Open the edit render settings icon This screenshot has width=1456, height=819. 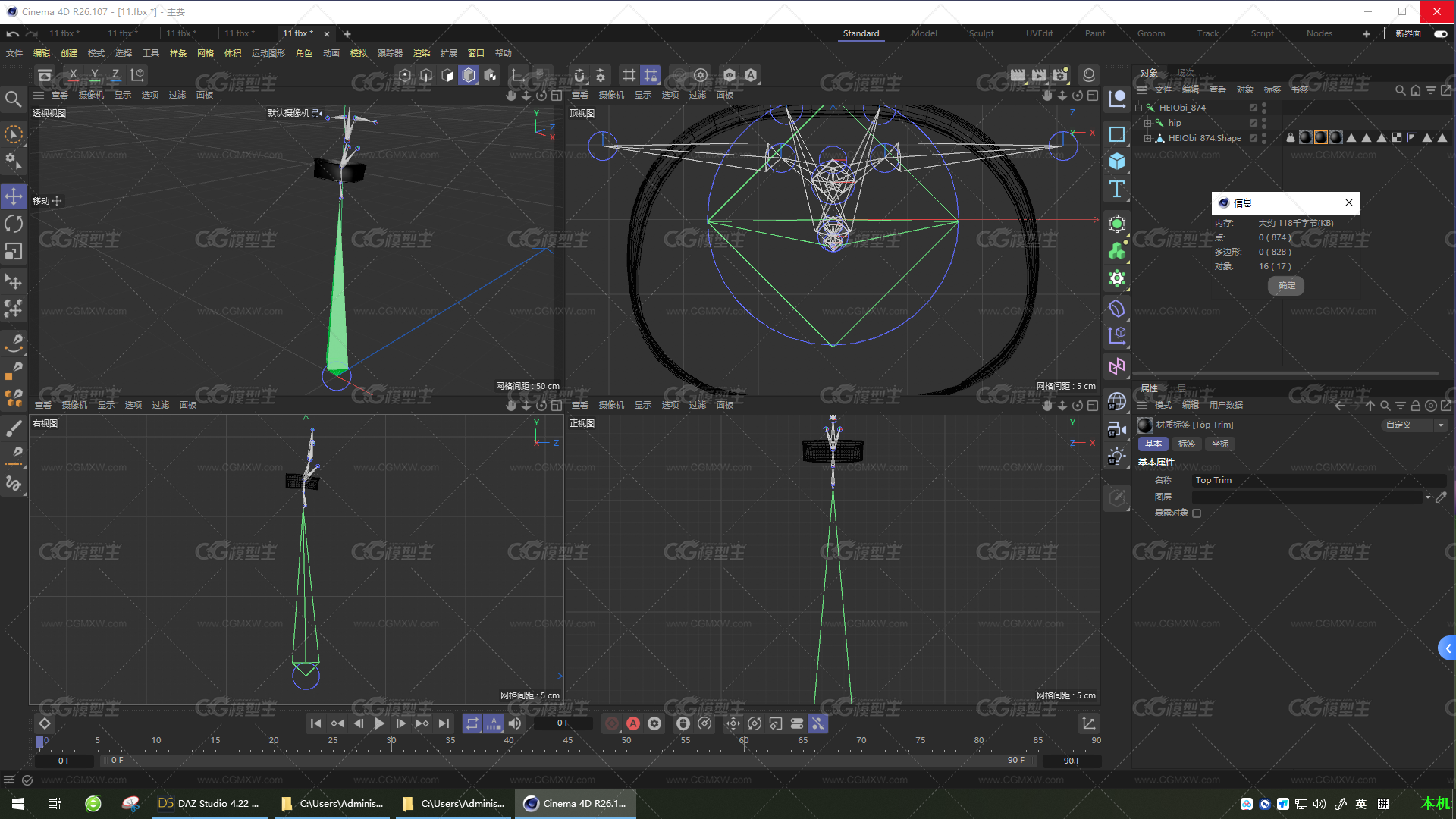(x=1060, y=75)
